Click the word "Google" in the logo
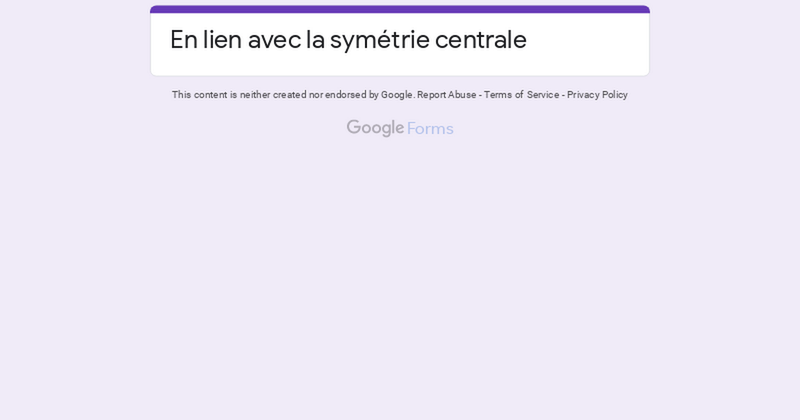Image resolution: width=800 pixels, height=420 pixels. [x=375, y=128]
